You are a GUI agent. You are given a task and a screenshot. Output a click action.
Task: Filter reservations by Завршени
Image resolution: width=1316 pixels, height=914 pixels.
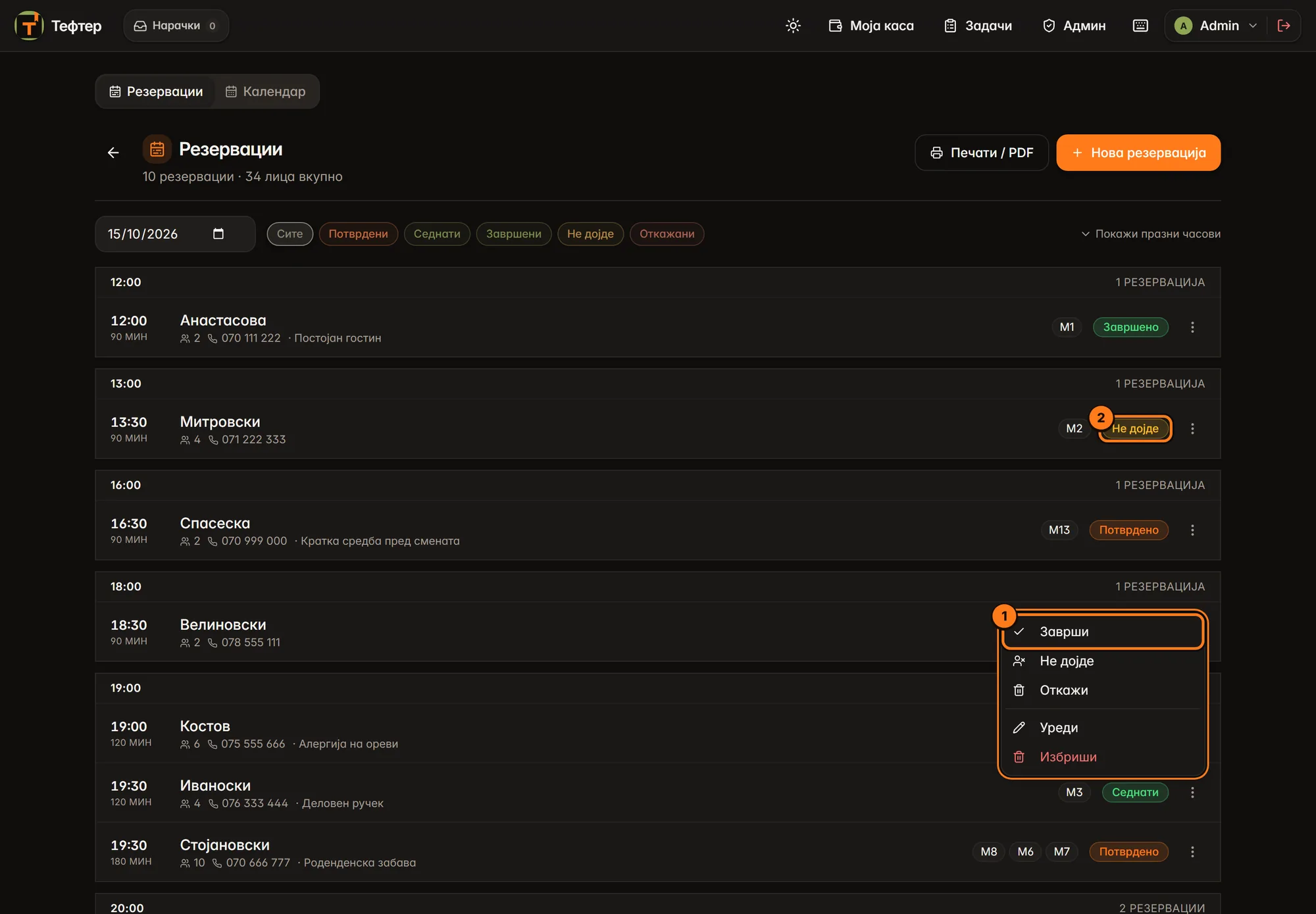tap(513, 234)
